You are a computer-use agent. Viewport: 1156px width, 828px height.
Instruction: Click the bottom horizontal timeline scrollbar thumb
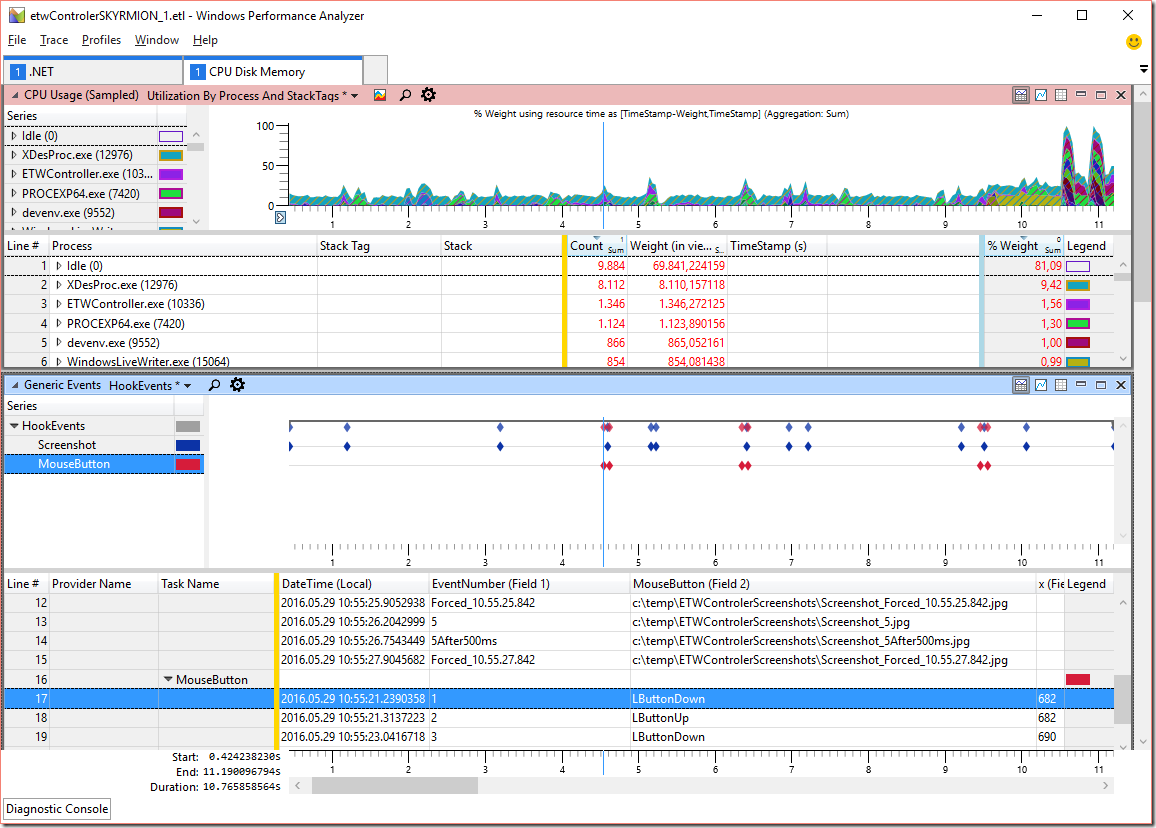(394, 786)
